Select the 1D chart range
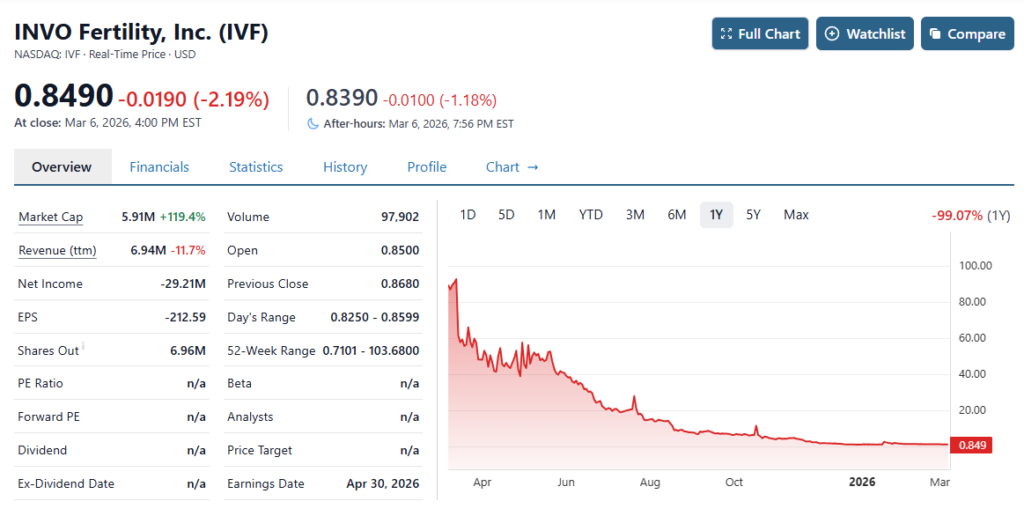The image size is (1024, 516). click(x=467, y=215)
